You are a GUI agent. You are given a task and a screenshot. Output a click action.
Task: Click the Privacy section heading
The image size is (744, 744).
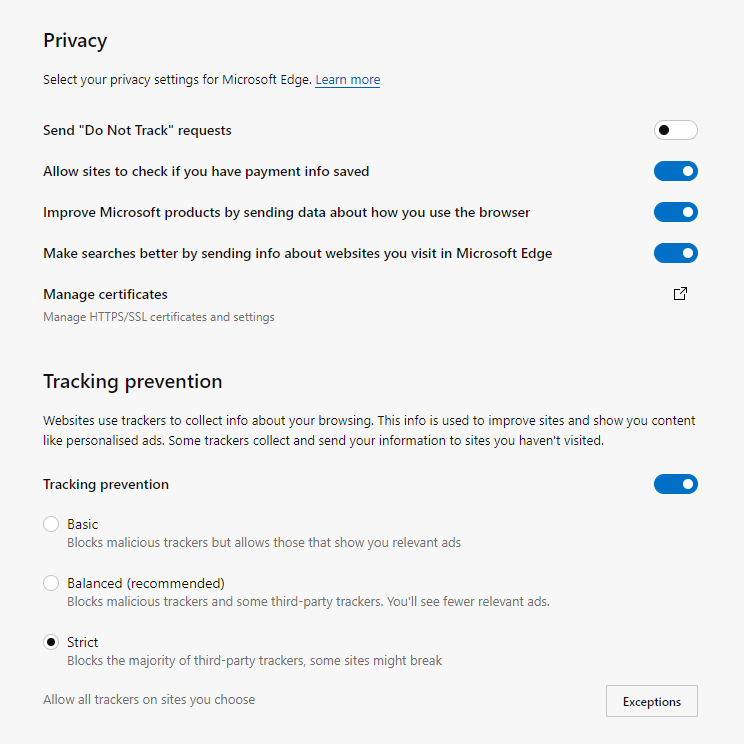click(75, 41)
